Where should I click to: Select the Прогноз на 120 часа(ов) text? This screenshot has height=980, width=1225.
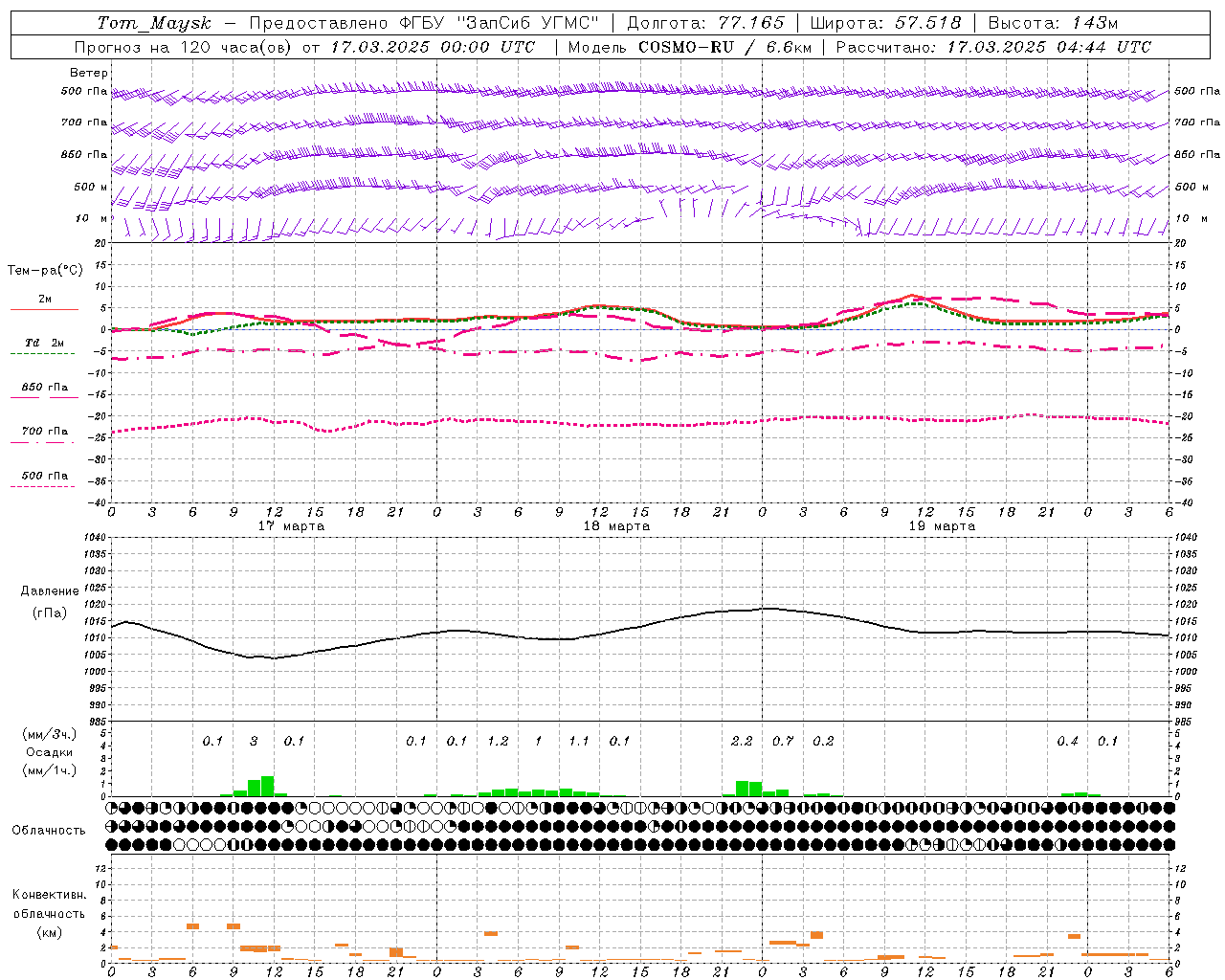click(x=185, y=47)
